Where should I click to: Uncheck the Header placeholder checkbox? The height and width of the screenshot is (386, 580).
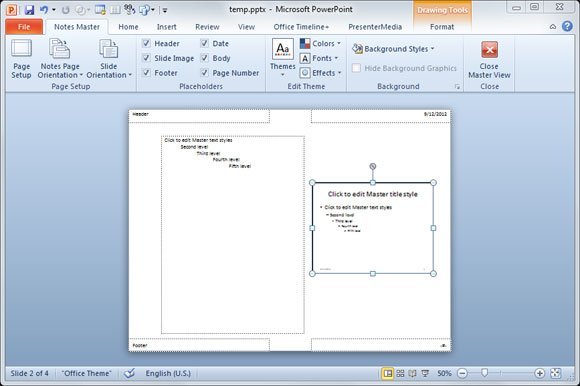pyautogui.click(x=146, y=43)
